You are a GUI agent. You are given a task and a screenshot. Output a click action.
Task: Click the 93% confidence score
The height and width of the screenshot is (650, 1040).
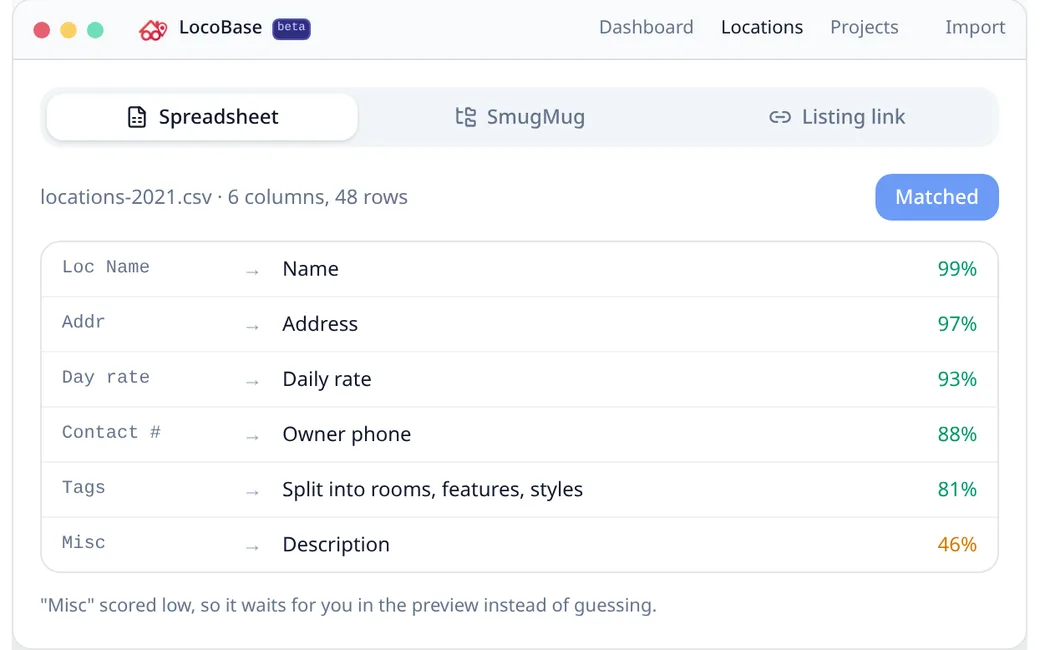tap(957, 379)
